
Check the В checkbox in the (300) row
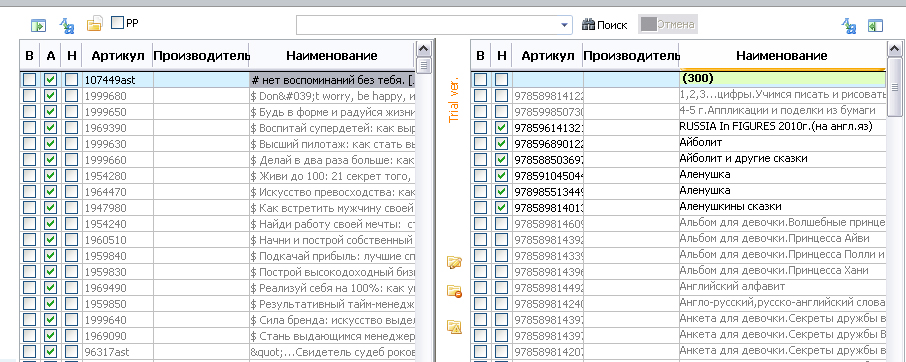480,80
